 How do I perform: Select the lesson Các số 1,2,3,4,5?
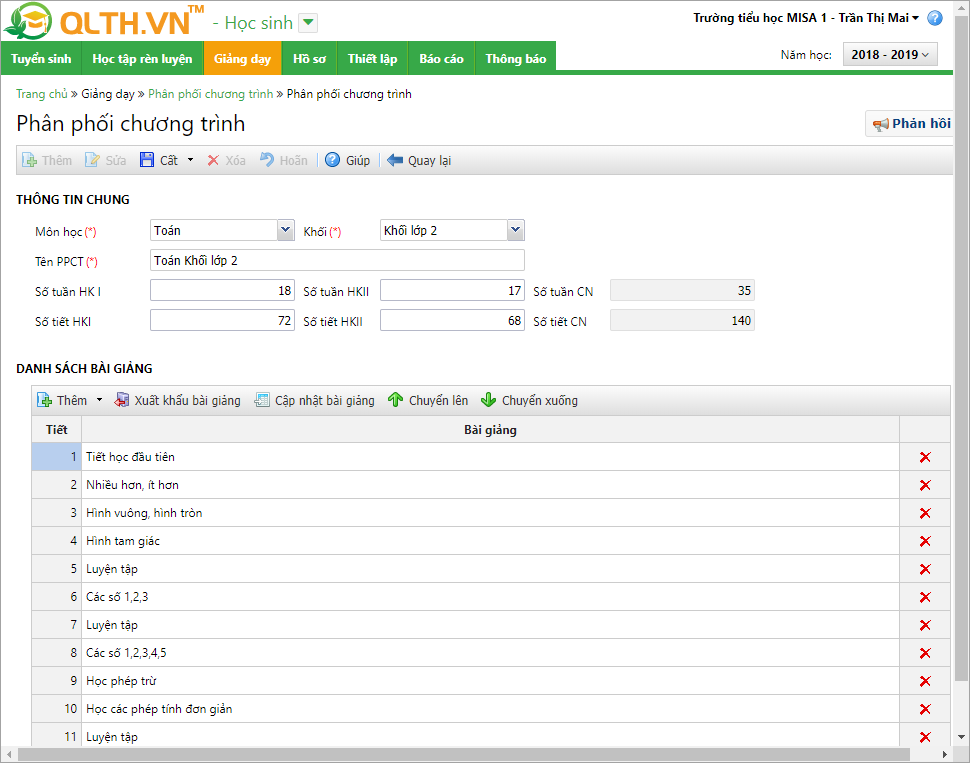pos(490,653)
